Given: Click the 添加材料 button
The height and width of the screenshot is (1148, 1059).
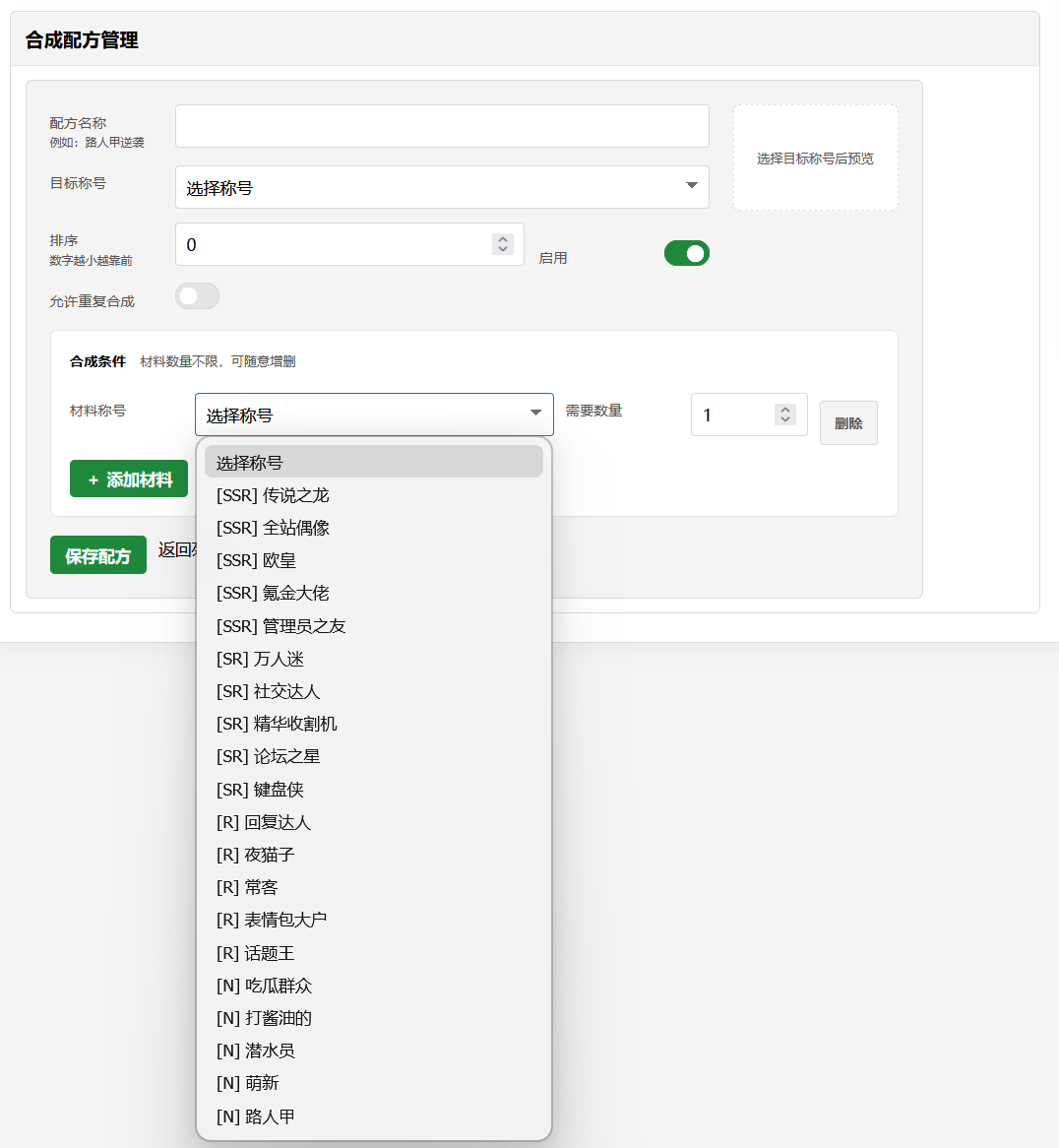Looking at the screenshot, I should coord(129,478).
